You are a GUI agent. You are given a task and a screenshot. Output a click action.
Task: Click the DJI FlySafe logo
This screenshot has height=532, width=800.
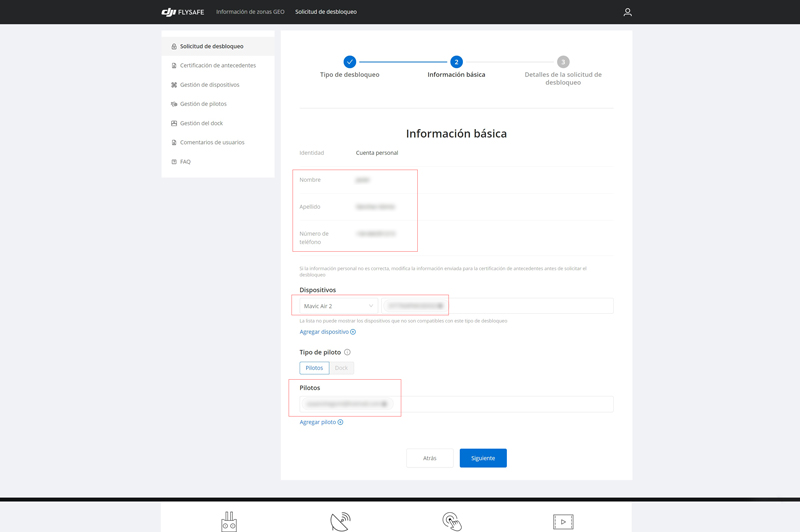182,12
